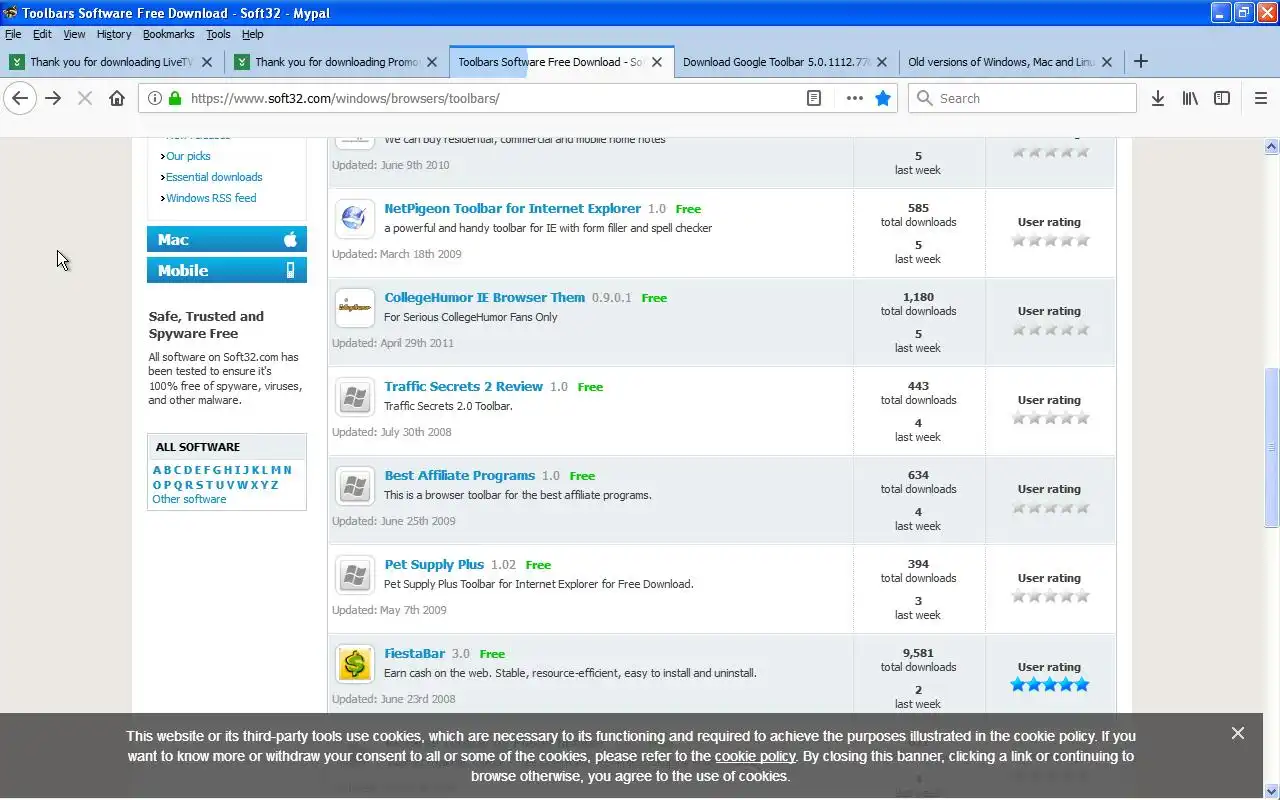Open the Our picks sidebar link
The height and width of the screenshot is (800, 1280).
(188, 156)
